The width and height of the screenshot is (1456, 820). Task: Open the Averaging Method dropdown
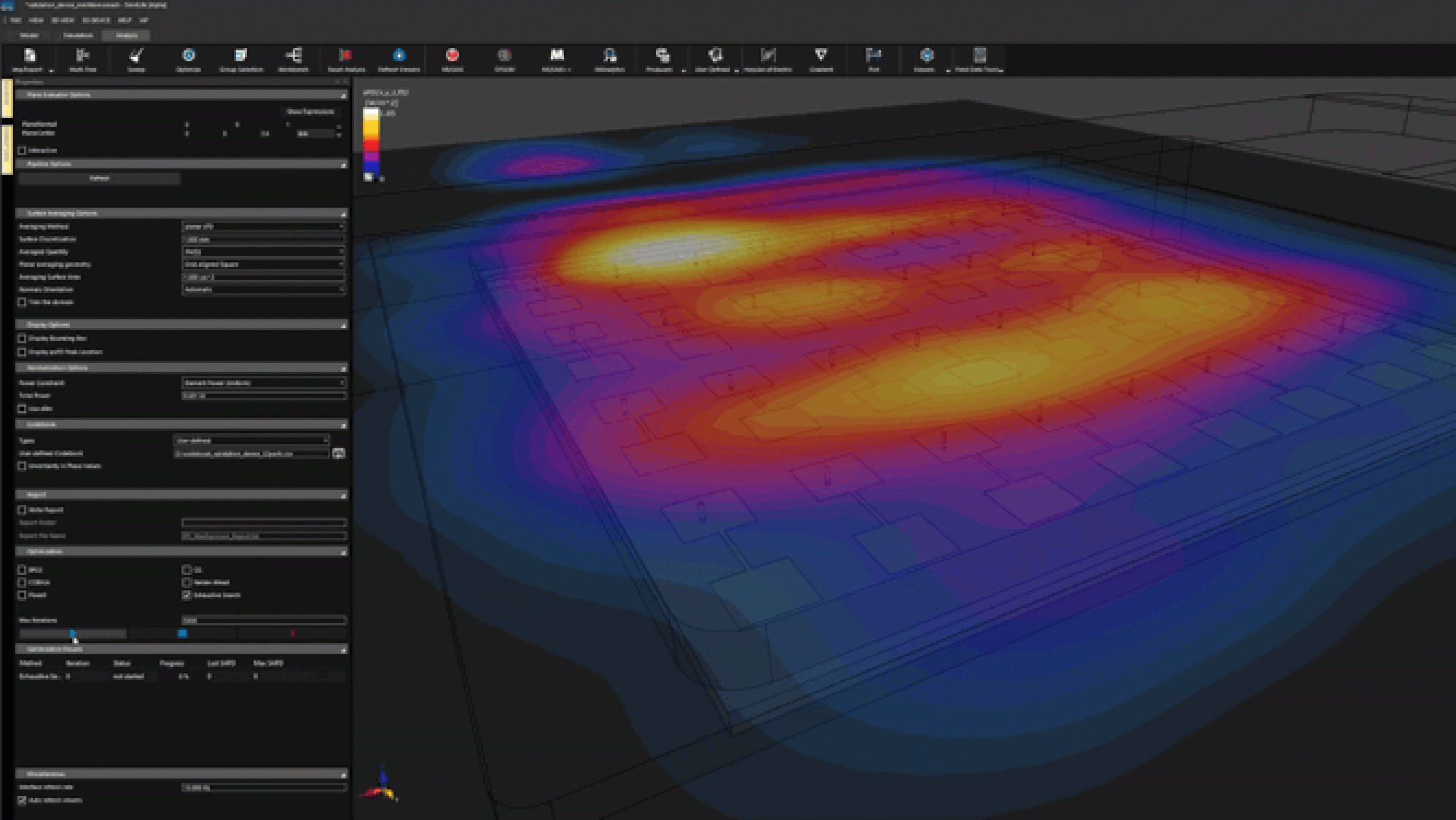(x=264, y=227)
